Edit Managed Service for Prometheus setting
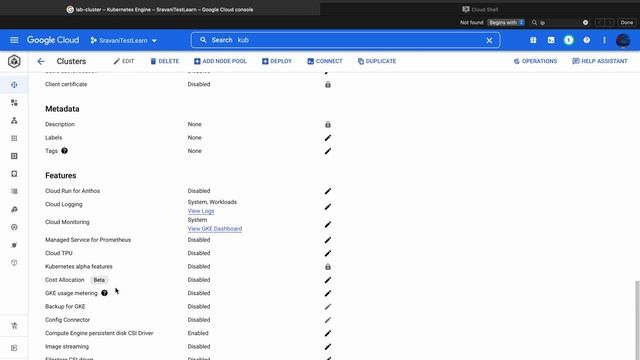This screenshot has width=640, height=360. [x=328, y=240]
